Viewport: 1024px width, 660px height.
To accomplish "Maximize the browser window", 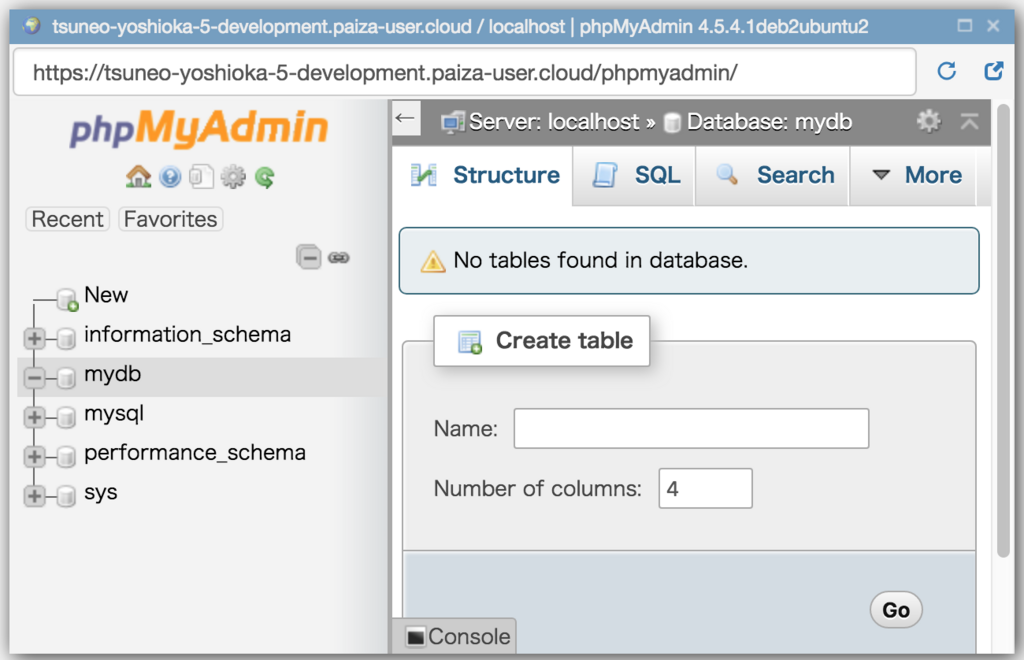I will [x=965, y=25].
